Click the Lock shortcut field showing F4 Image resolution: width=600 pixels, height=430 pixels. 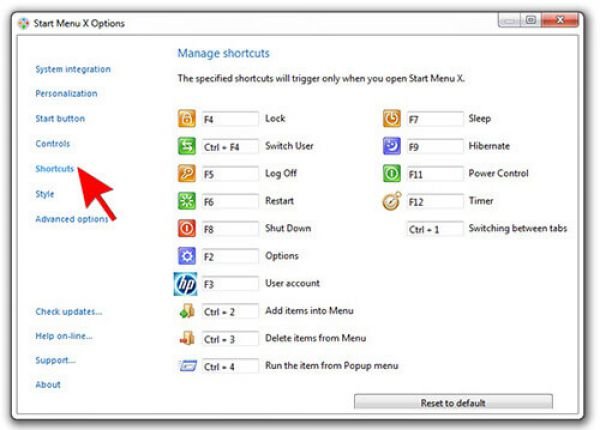[x=230, y=119]
